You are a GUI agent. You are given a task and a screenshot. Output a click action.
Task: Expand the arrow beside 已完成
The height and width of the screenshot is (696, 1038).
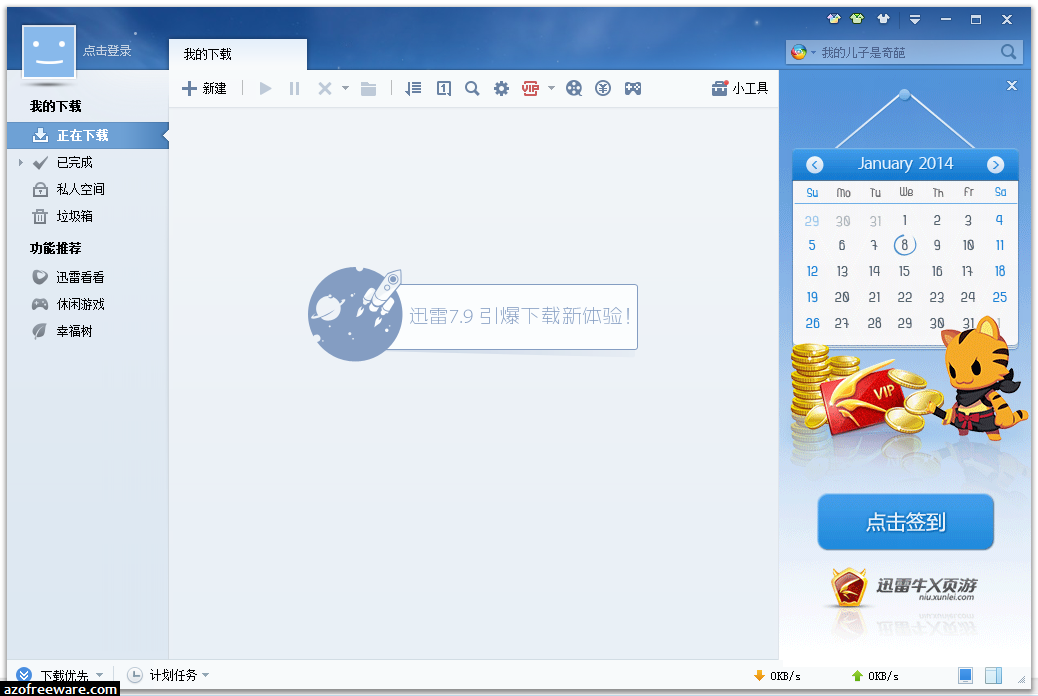(21, 162)
